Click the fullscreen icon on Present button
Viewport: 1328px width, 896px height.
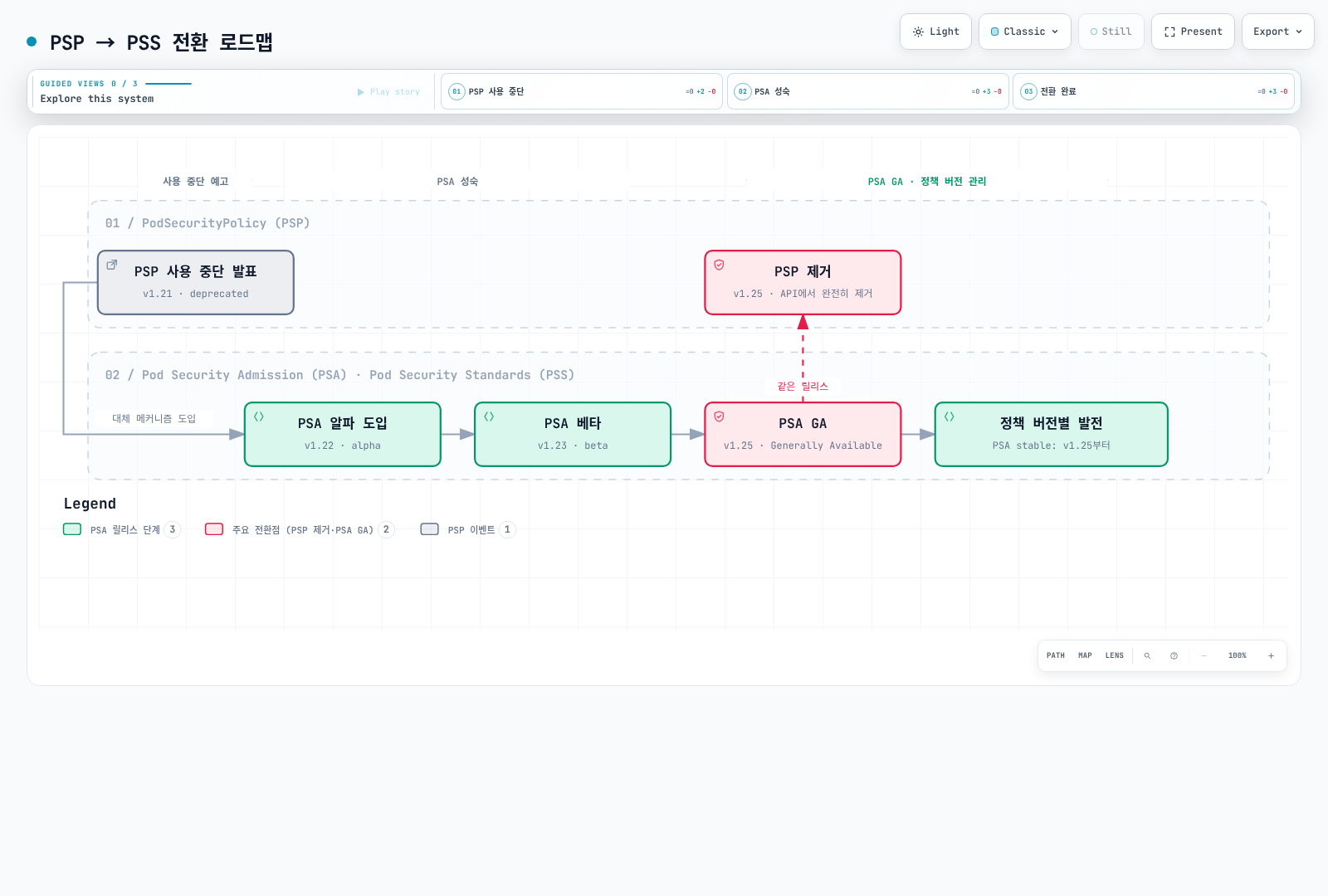[x=1169, y=32]
